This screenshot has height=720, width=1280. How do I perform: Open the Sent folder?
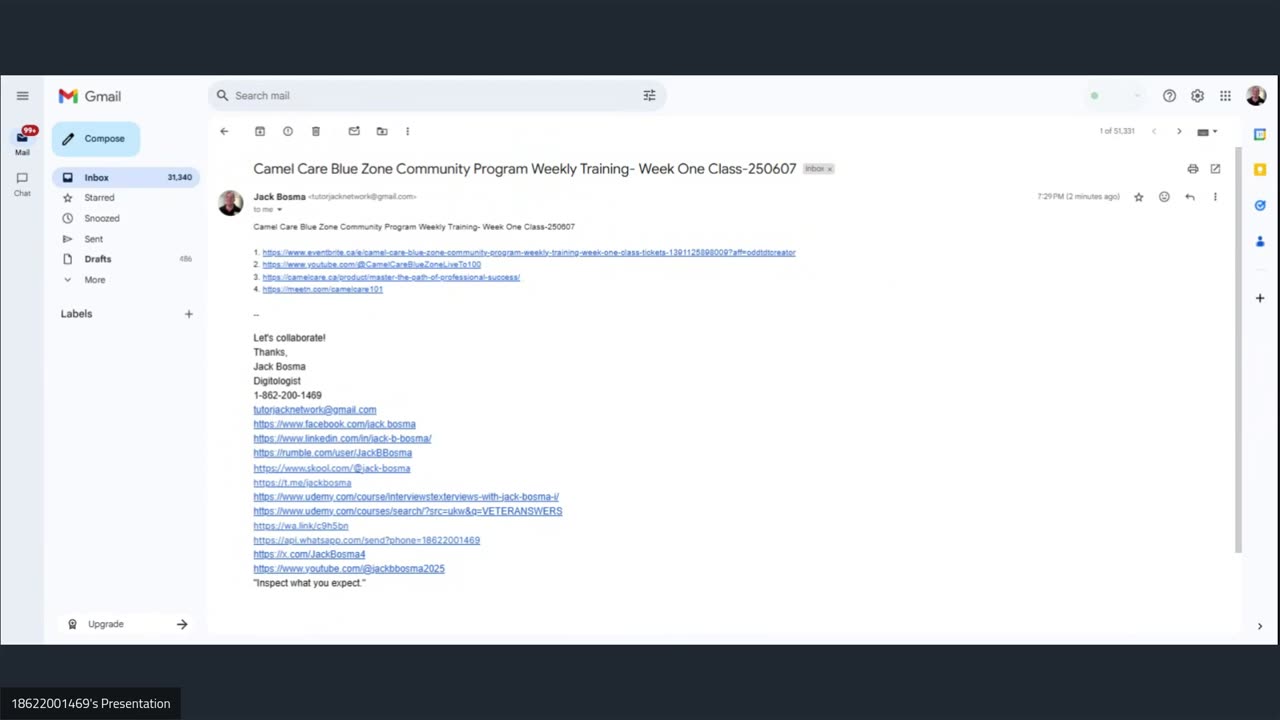(126, 239)
